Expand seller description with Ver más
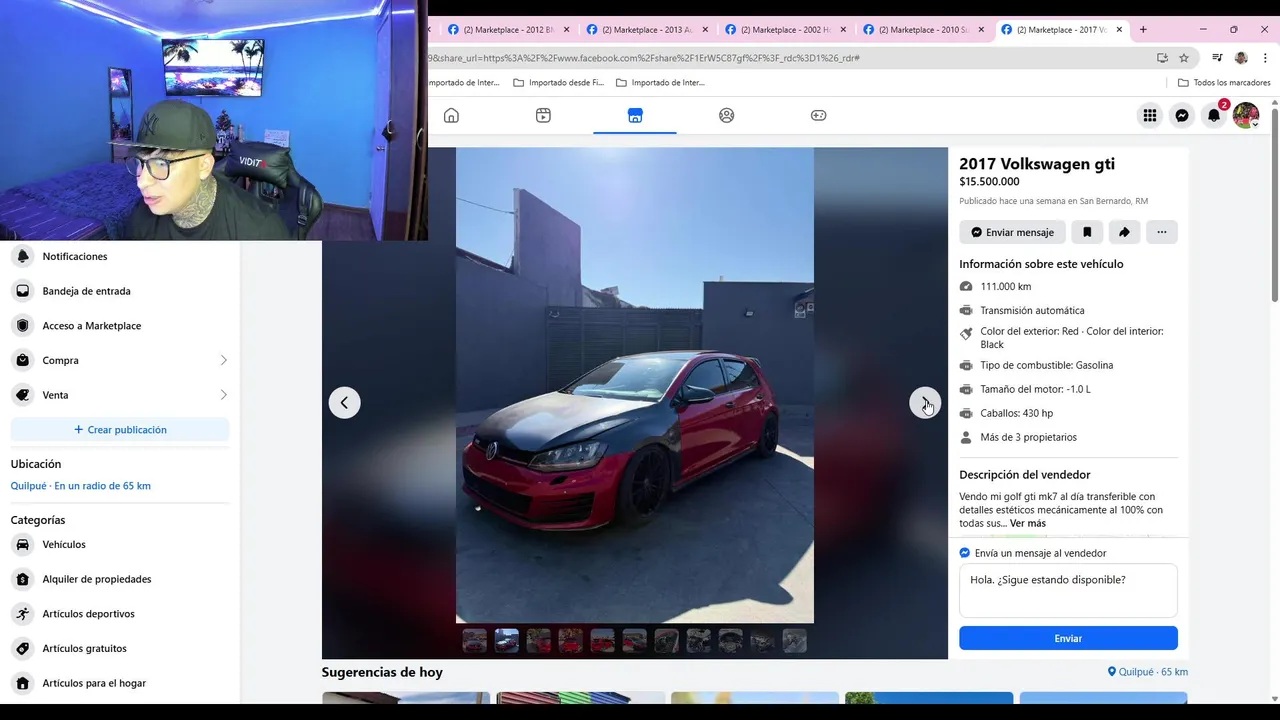This screenshot has width=1280, height=720. pos(1028,523)
